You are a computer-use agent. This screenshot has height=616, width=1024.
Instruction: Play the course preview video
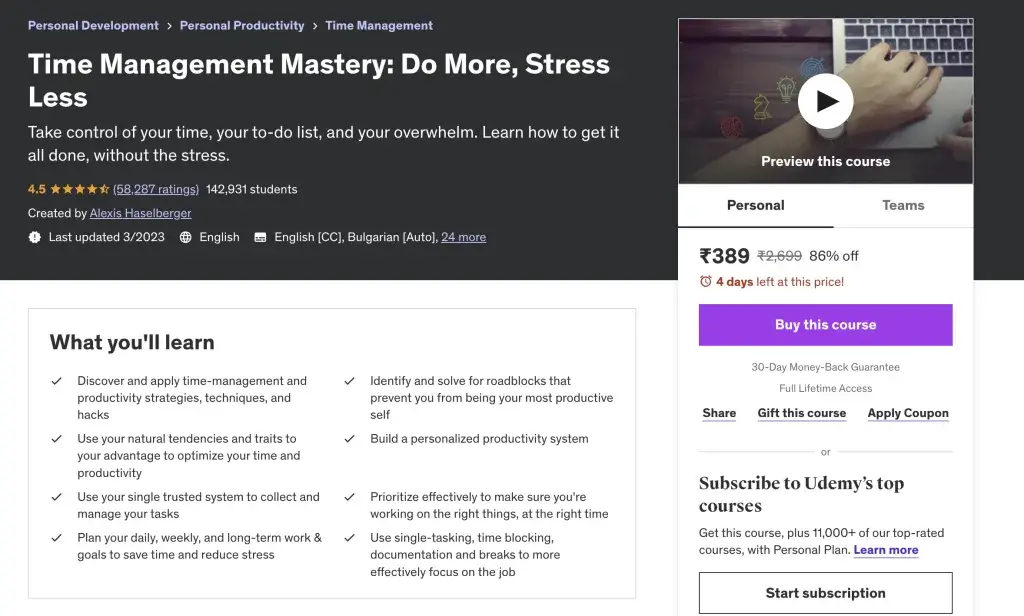click(825, 101)
